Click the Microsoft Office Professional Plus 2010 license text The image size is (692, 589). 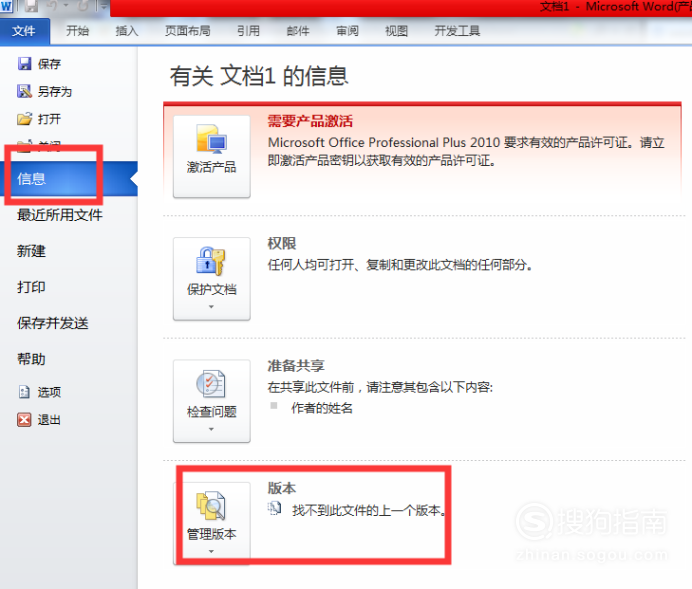point(466,151)
